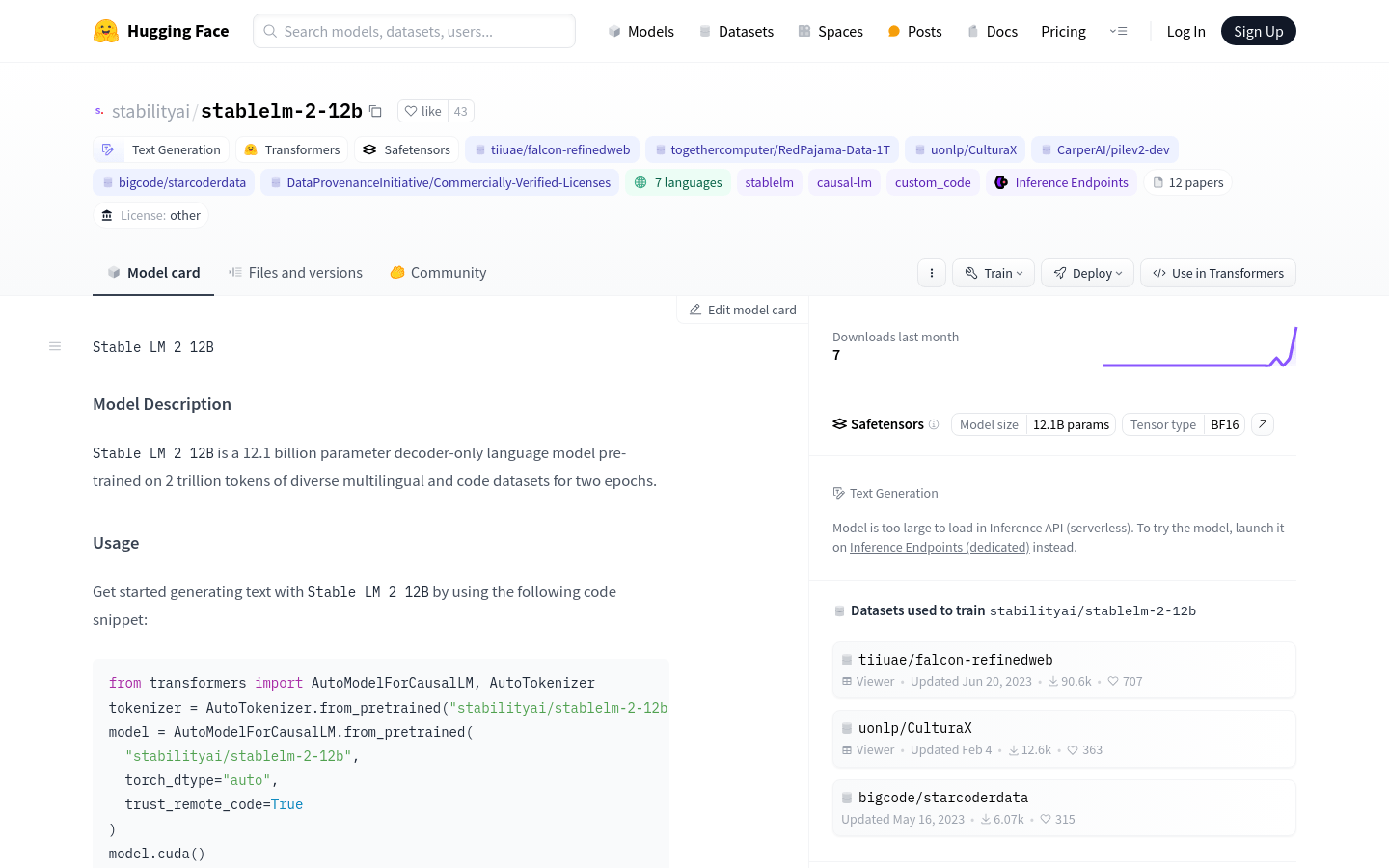Focus the search models input field
The width and height of the screenshot is (1389, 868).
click(x=414, y=31)
